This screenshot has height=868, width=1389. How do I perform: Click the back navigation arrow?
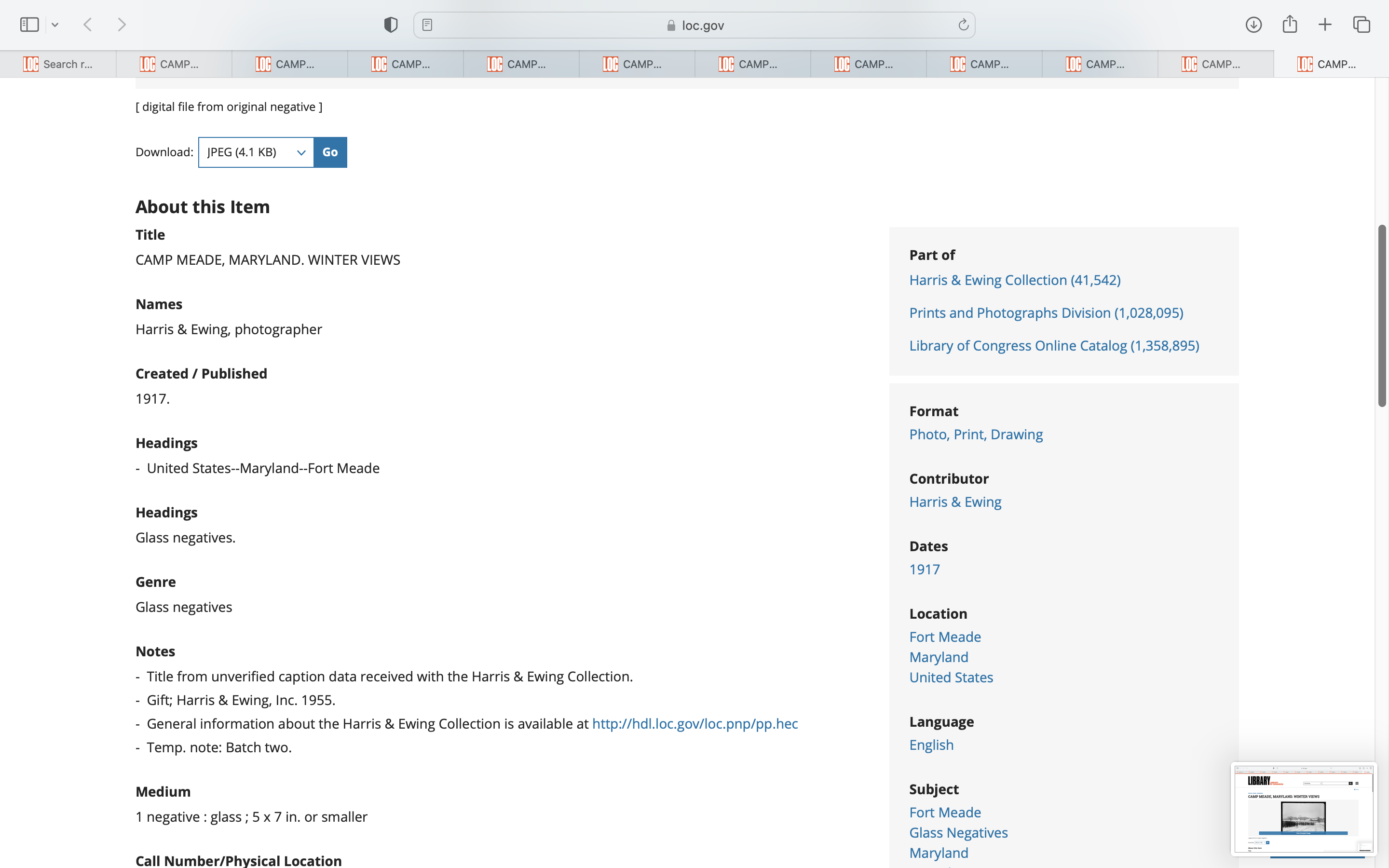click(x=88, y=25)
